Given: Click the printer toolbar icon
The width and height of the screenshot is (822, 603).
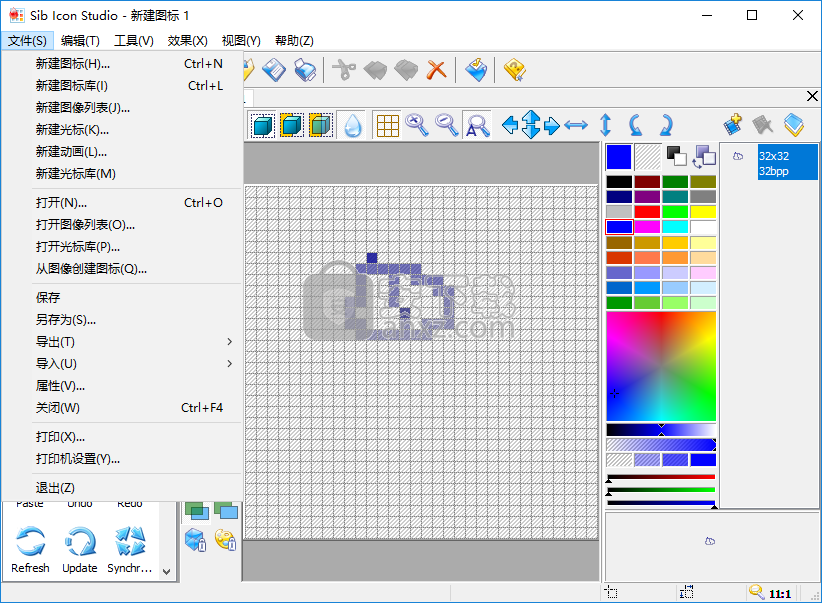Looking at the screenshot, I should (x=305, y=69).
